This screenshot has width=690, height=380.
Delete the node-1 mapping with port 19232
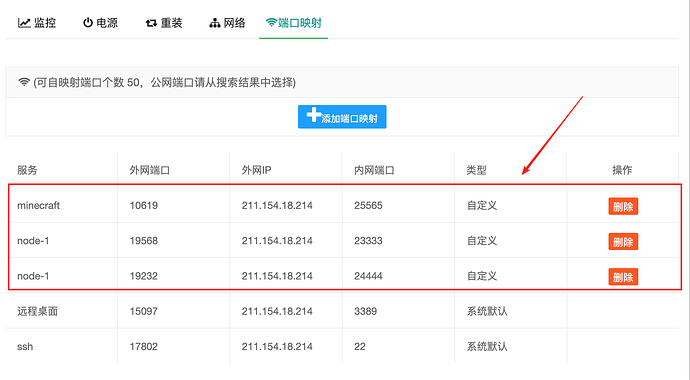[x=623, y=277]
